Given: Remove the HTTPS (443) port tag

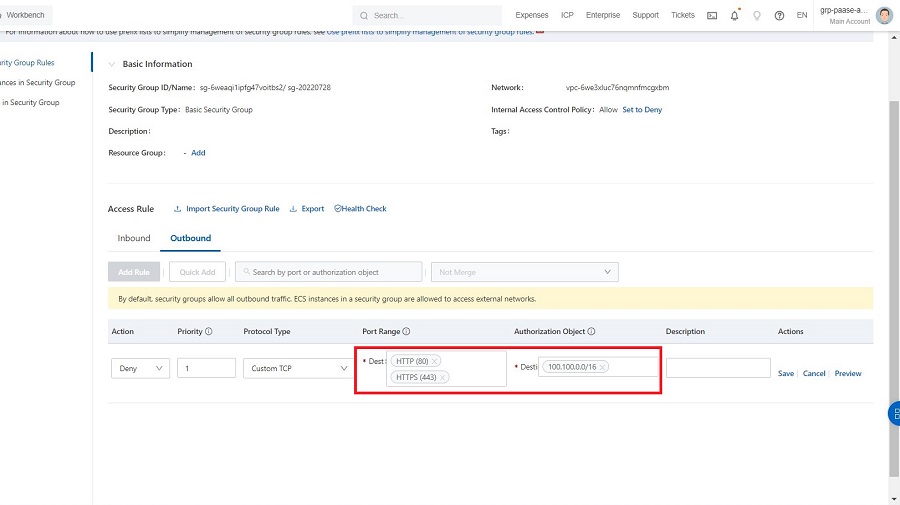Looking at the screenshot, I should pos(443,377).
